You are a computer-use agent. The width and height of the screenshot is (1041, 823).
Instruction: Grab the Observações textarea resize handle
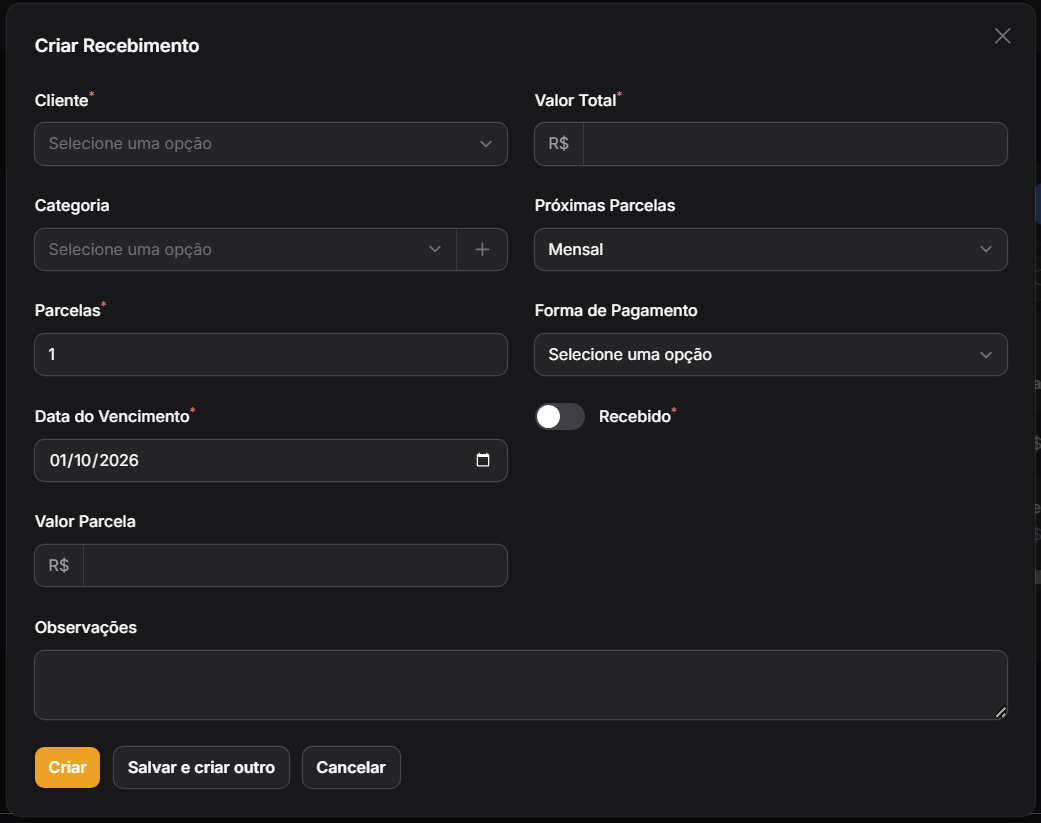1001,713
